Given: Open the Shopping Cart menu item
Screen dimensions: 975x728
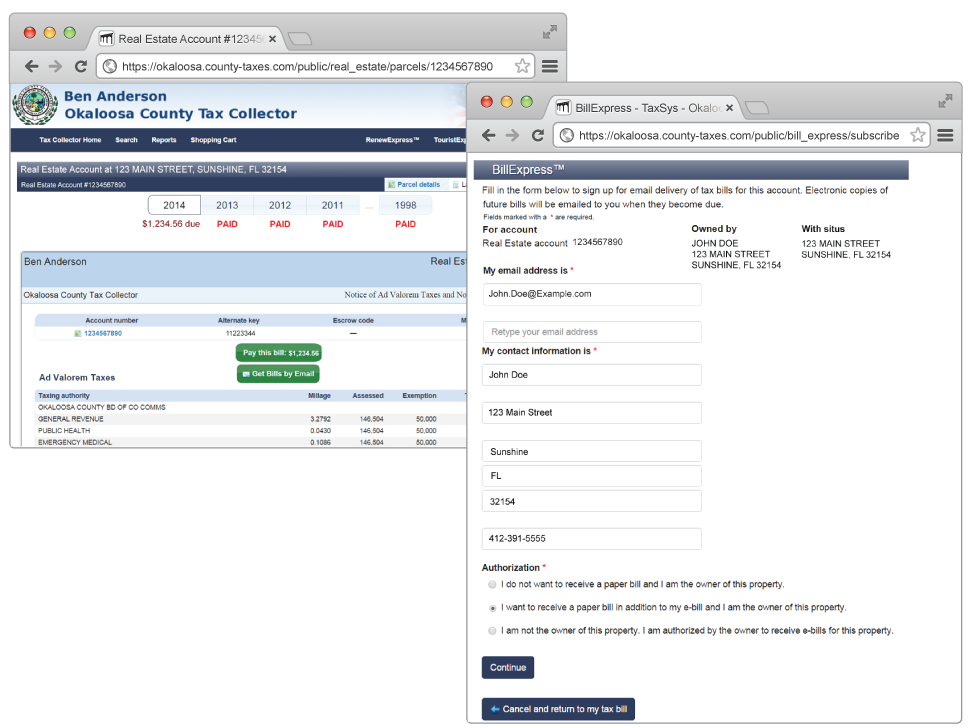Looking at the screenshot, I should [213, 140].
